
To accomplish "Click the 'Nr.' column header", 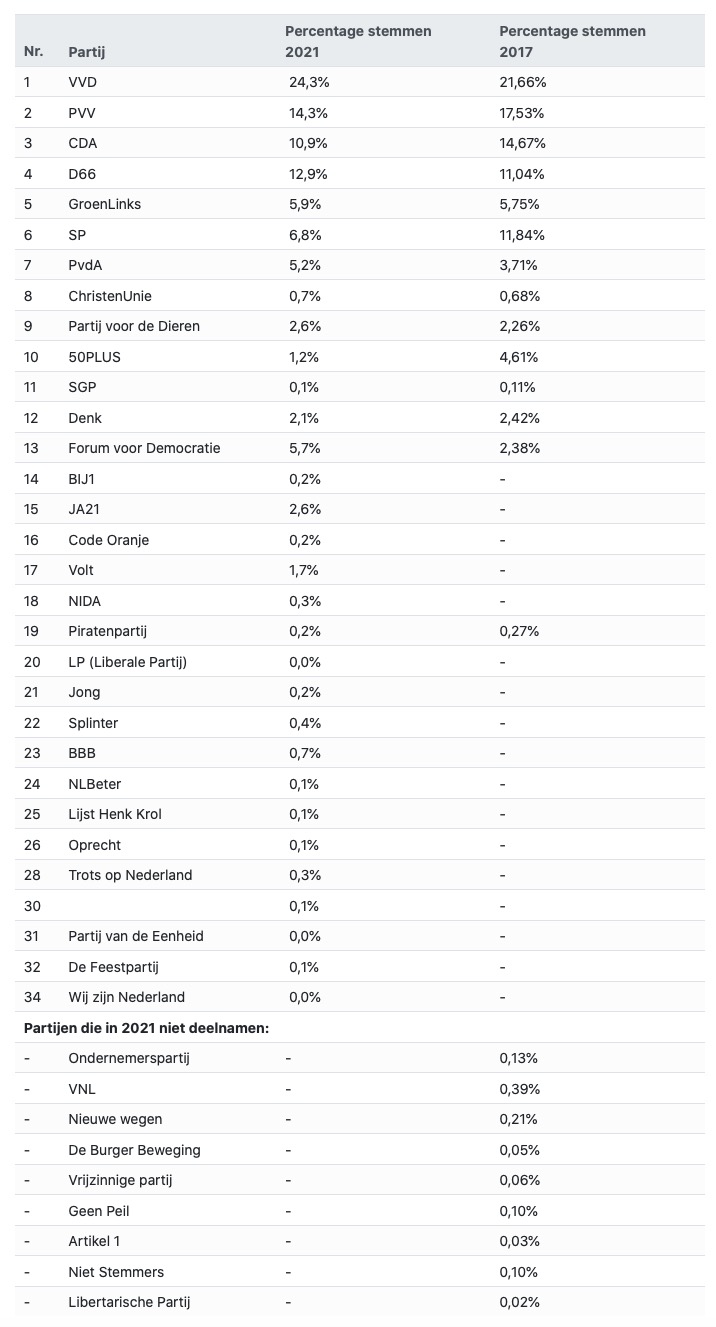I will [34, 51].
